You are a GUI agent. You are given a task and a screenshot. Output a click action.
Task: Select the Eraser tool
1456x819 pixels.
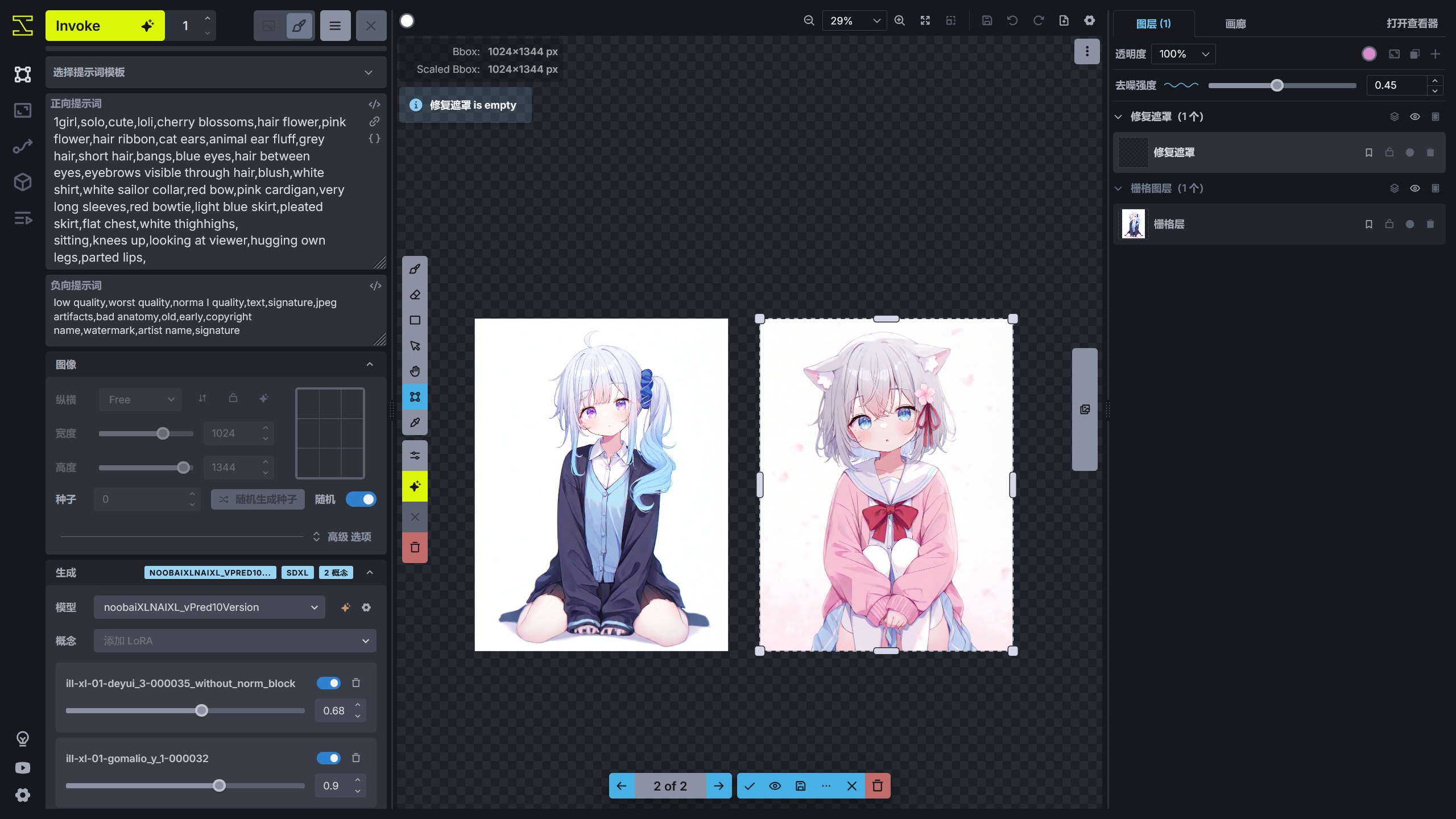415,294
